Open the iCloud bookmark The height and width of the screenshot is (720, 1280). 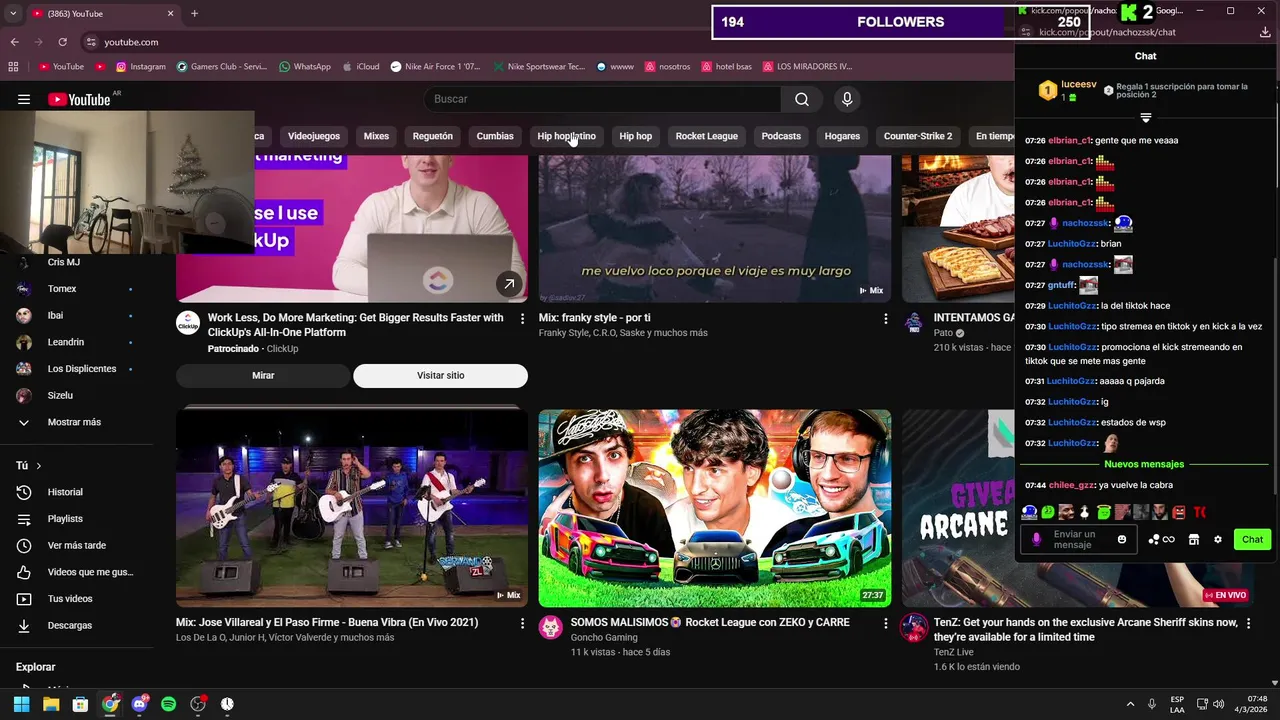coord(360,67)
